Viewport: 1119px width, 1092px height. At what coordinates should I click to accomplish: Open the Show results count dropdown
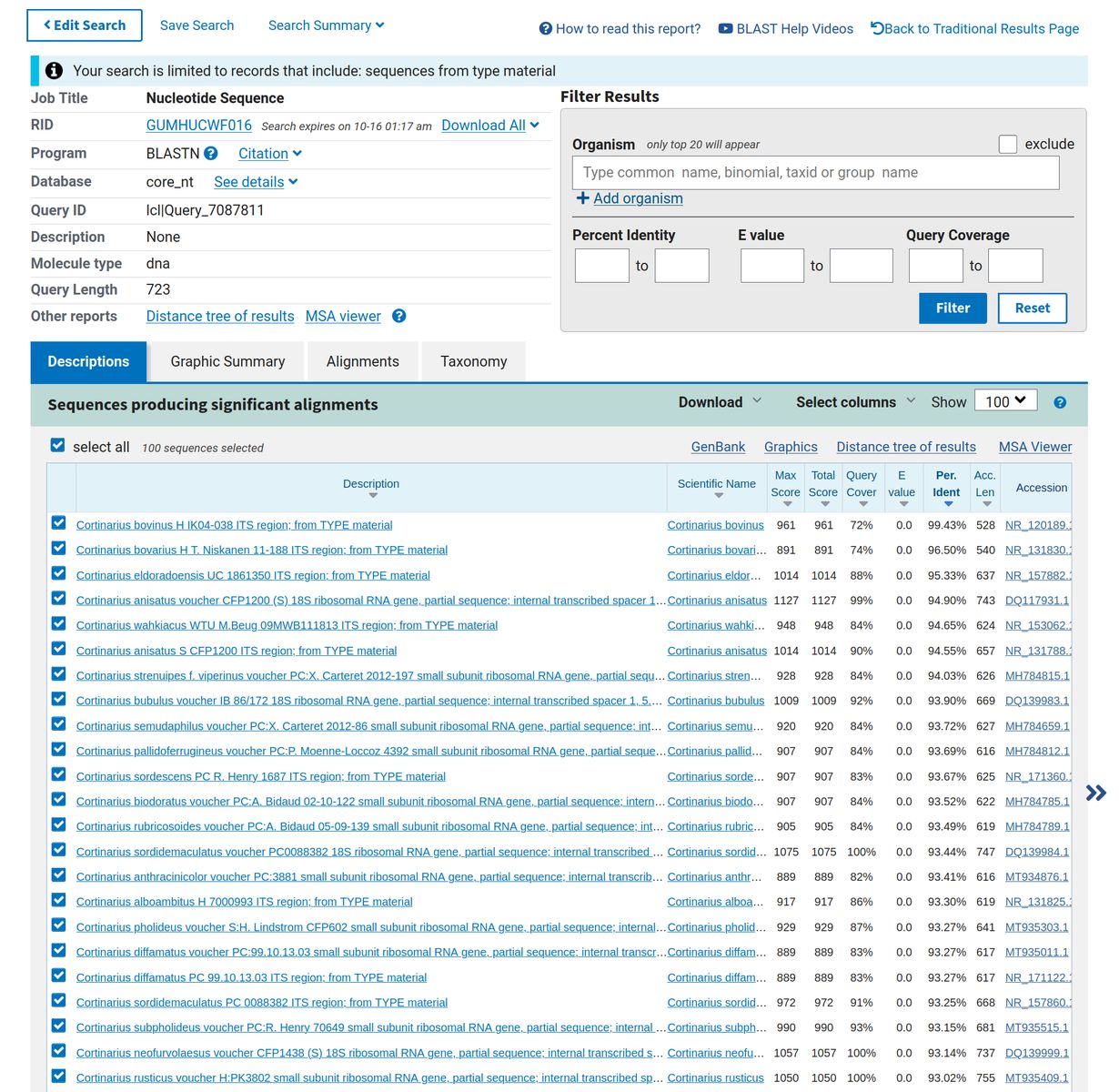tap(1005, 401)
